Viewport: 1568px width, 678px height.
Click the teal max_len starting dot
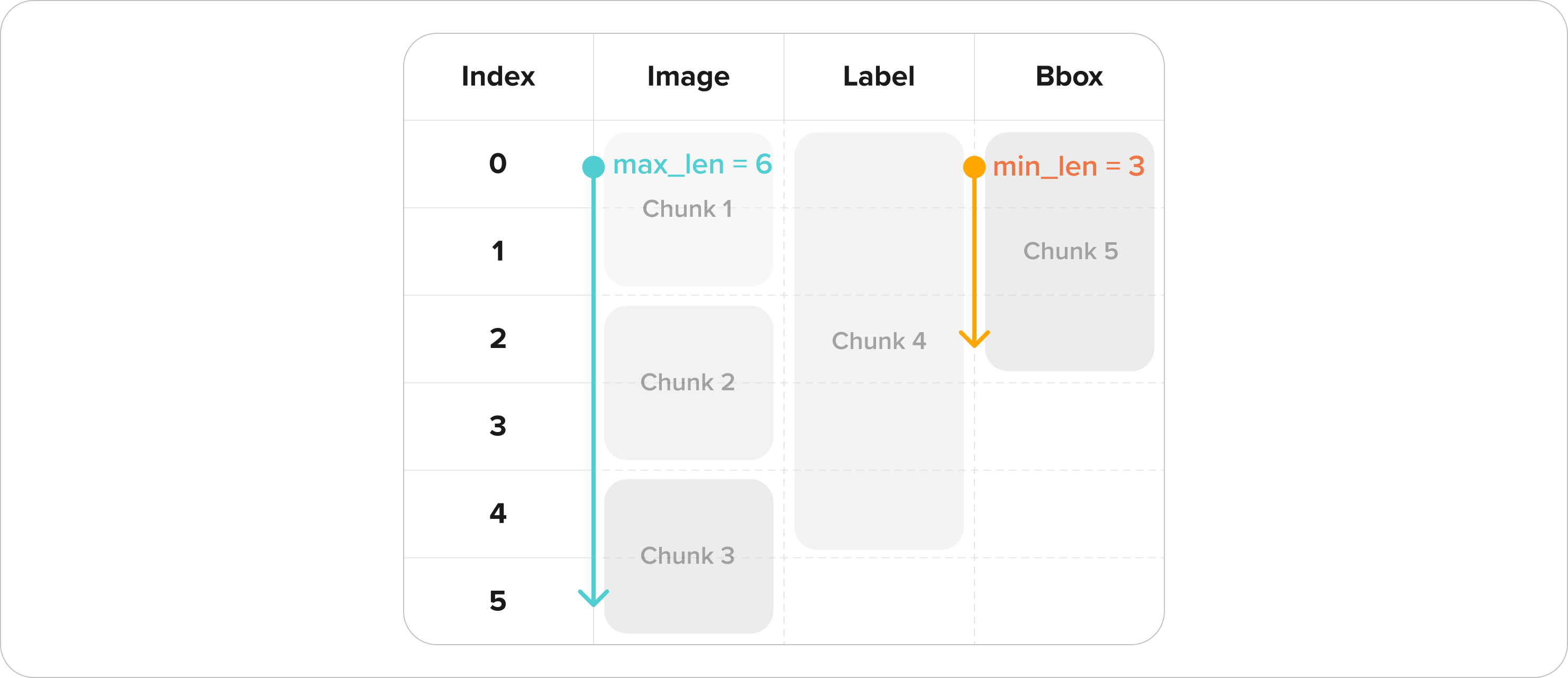click(594, 167)
